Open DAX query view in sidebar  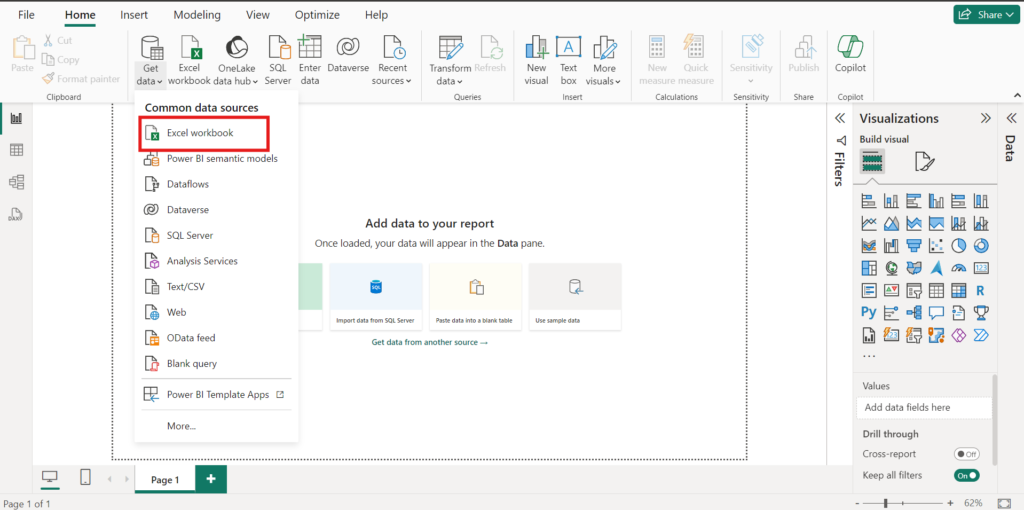pos(16,214)
